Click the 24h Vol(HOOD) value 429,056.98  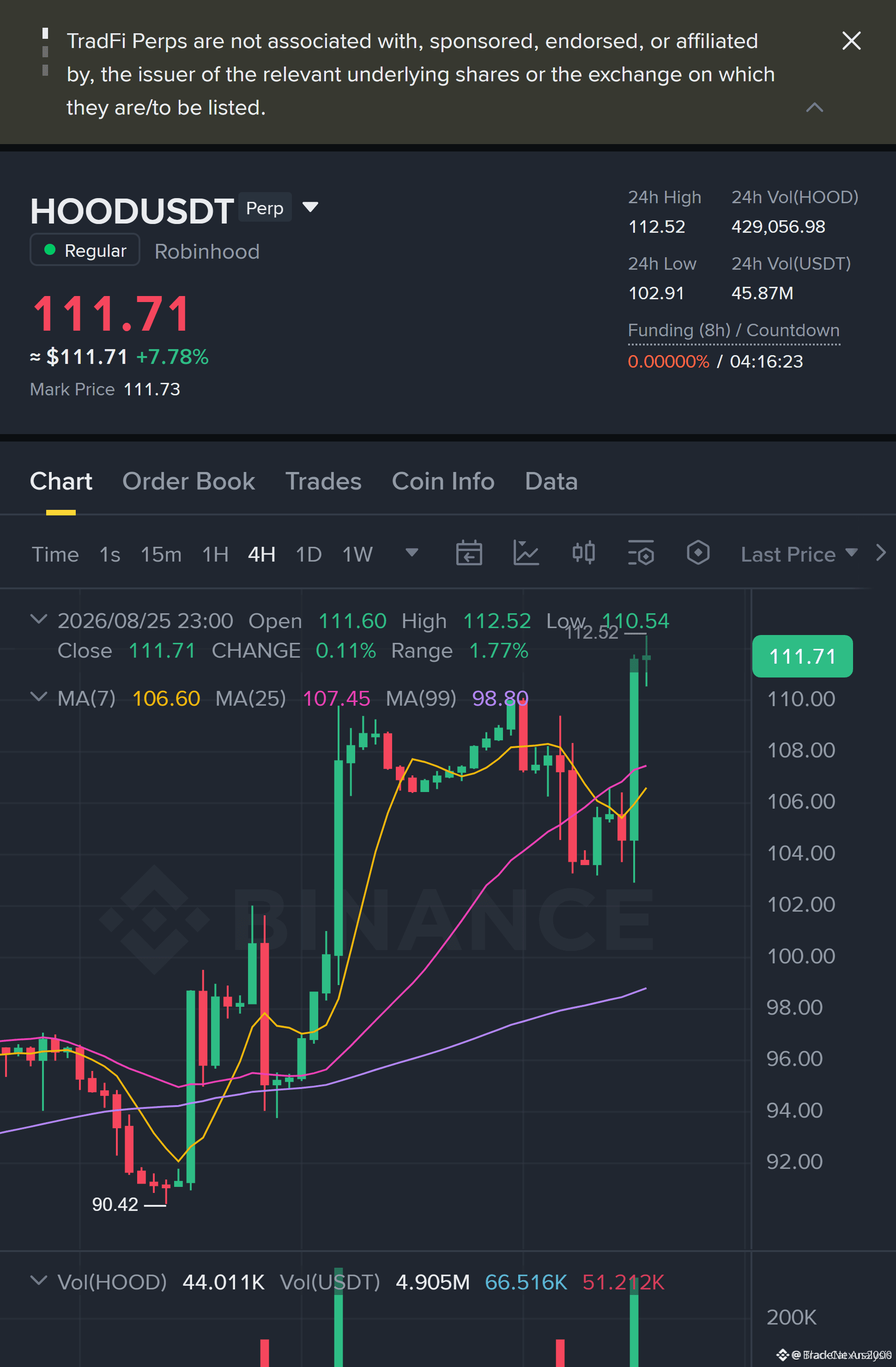tap(778, 227)
